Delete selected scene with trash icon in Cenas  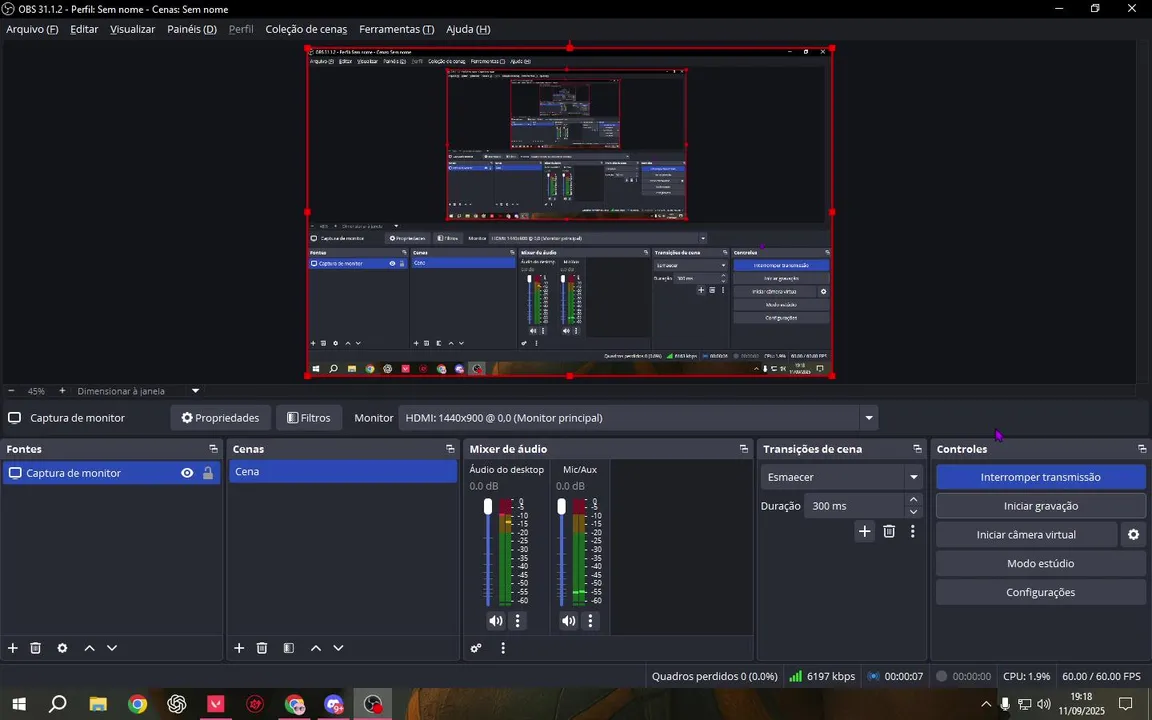pyautogui.click(x=262, y=648)
